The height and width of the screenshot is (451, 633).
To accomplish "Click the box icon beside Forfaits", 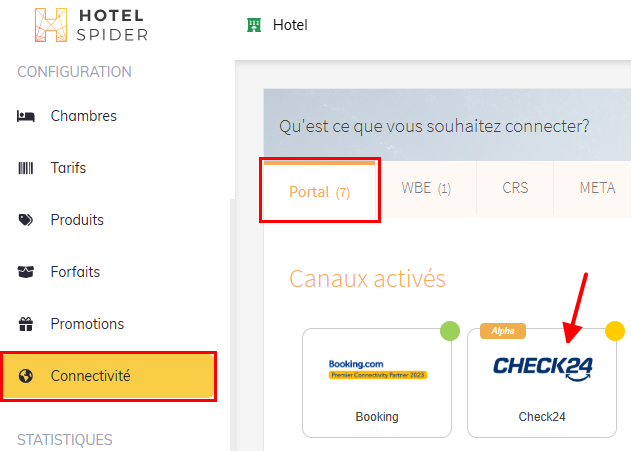I will 26,272.
